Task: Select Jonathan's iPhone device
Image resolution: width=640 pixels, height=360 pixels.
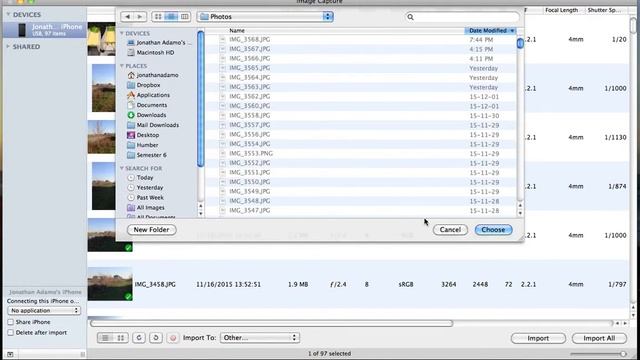Action: 44,29
